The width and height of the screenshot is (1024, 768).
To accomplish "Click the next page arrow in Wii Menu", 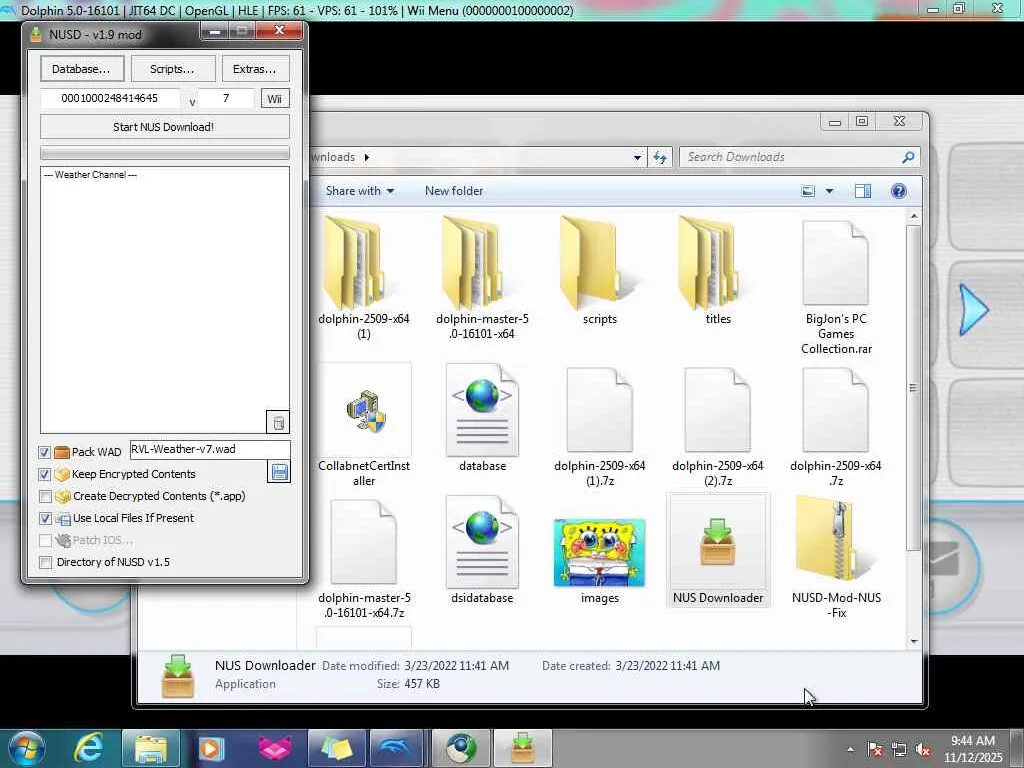I will 974,310.
